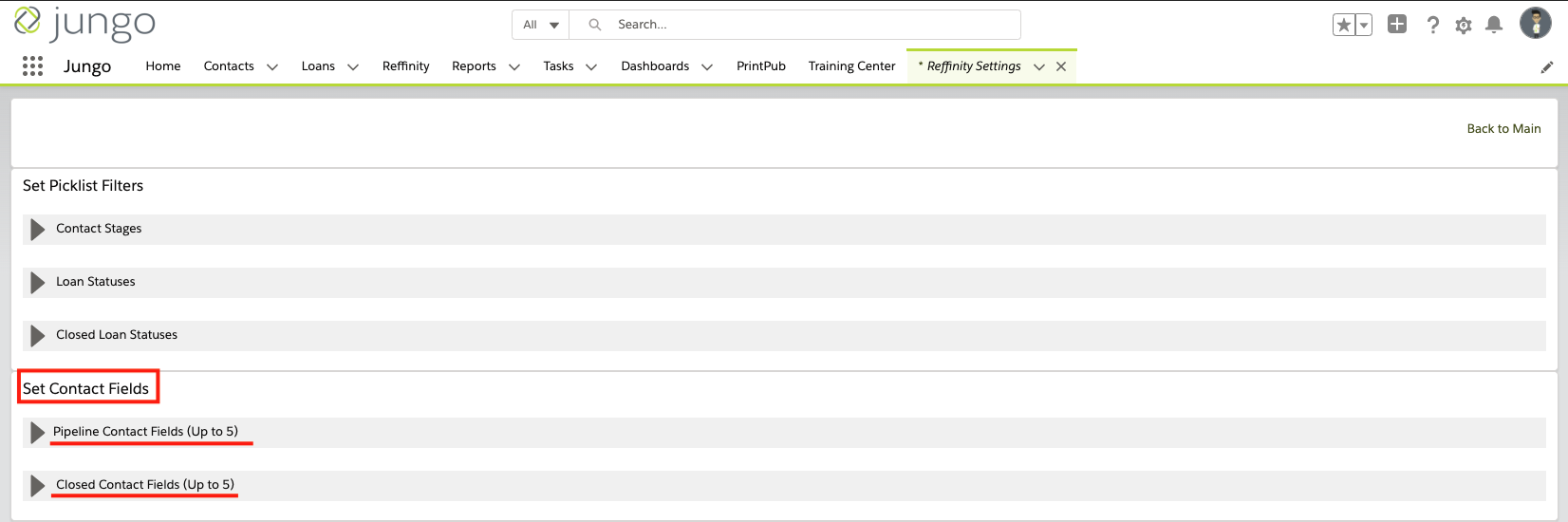Expand the Contact Stages section
This screenshot has width=1568, height=522.
pos(38,230)
